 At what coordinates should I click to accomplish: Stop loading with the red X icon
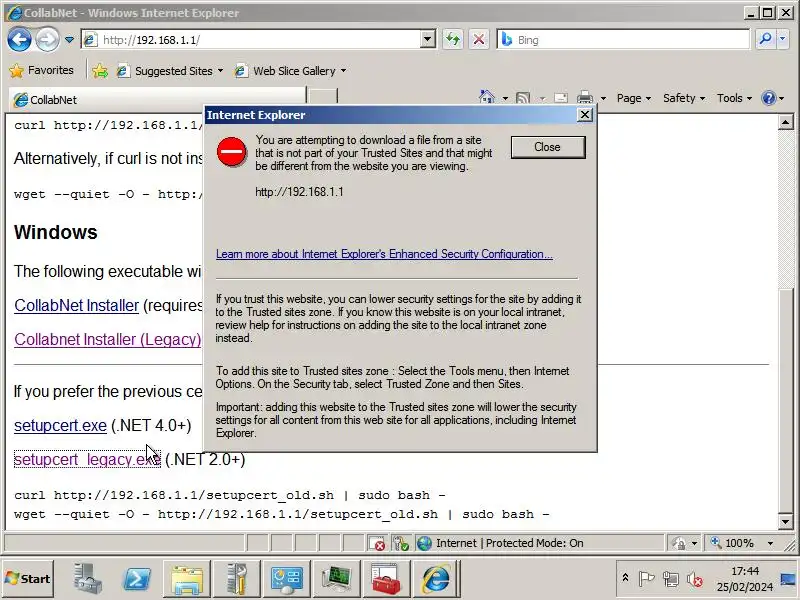pos(479,39)
